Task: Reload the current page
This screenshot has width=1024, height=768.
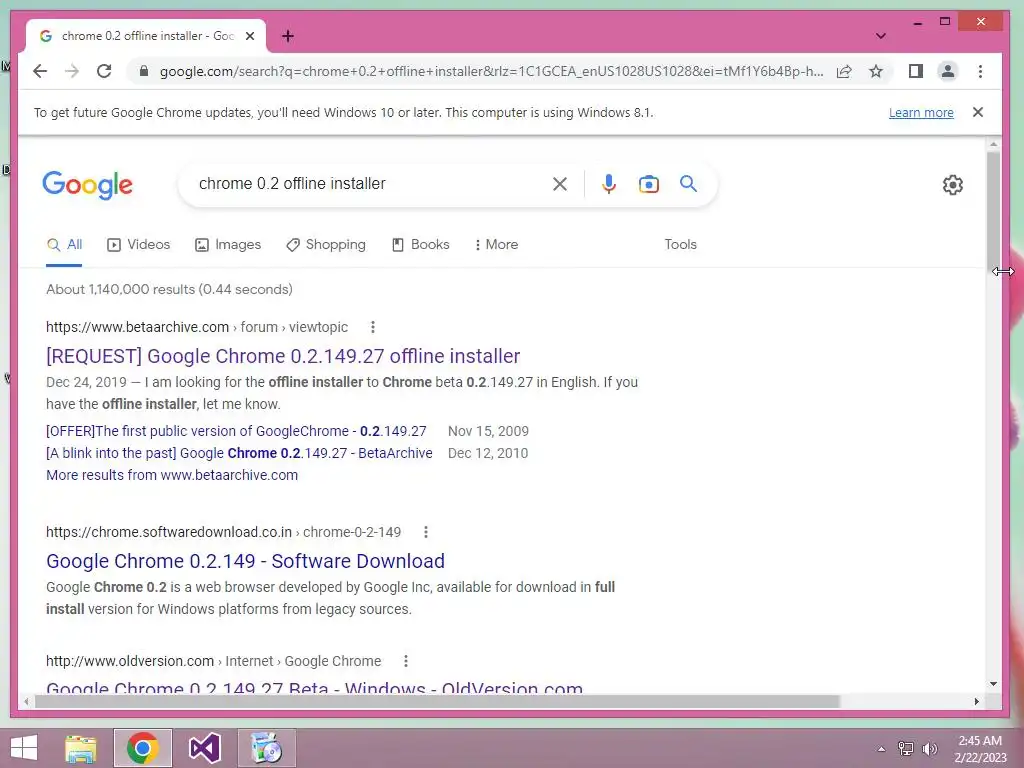Action: 104,71
